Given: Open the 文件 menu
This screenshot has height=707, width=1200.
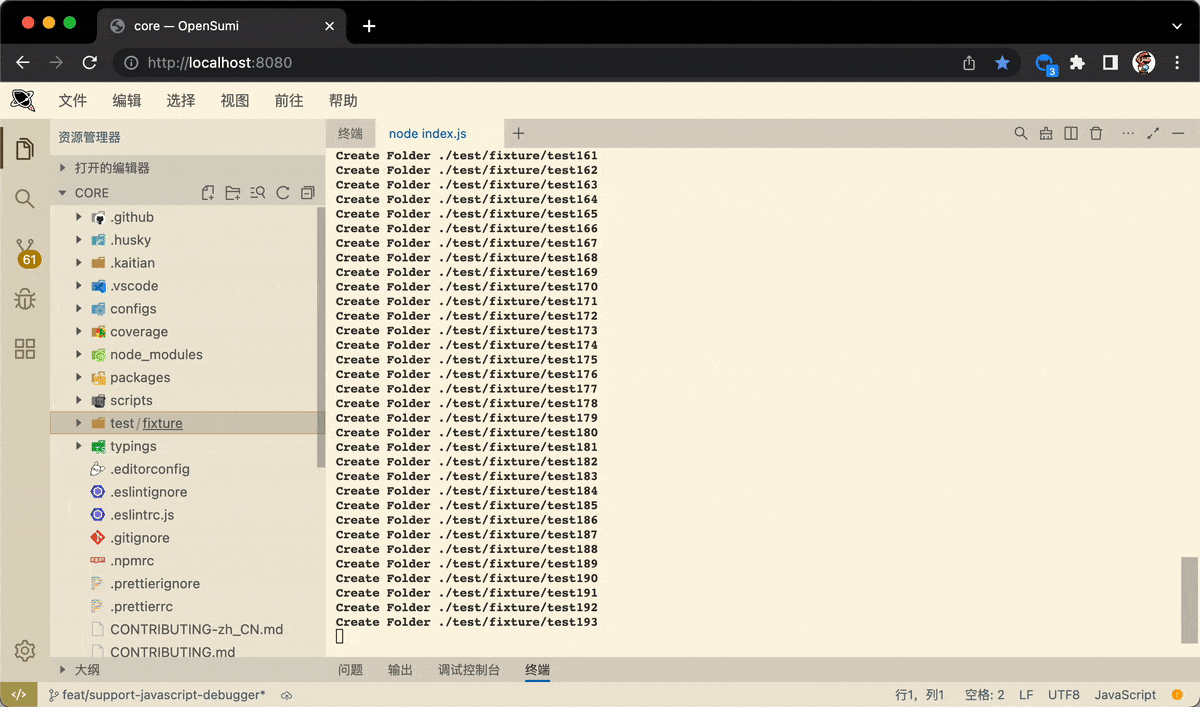Looking at the screenshot, I should (x=72, y=100).
